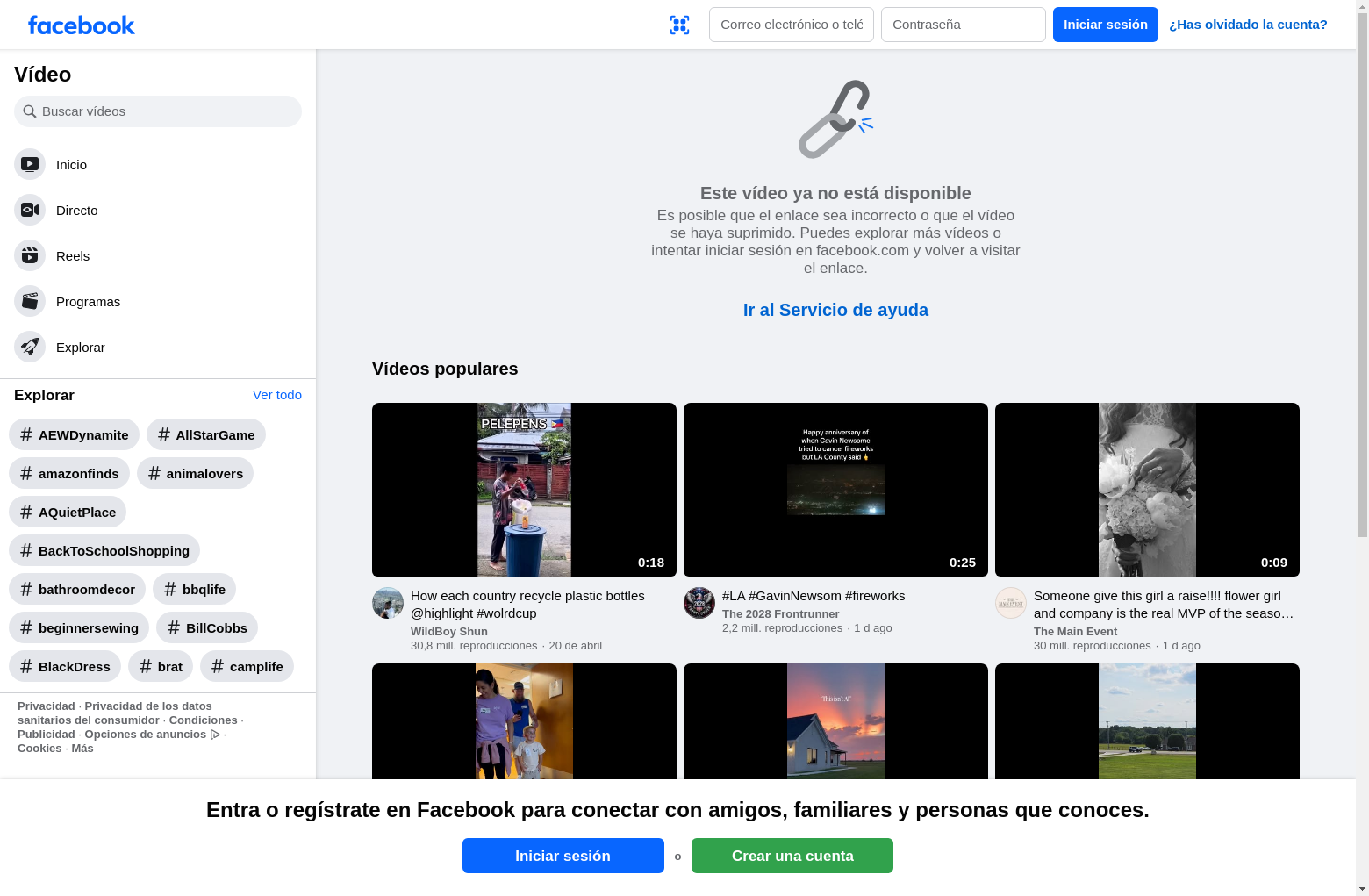Select the Inicio menu item

click(158, 164)
